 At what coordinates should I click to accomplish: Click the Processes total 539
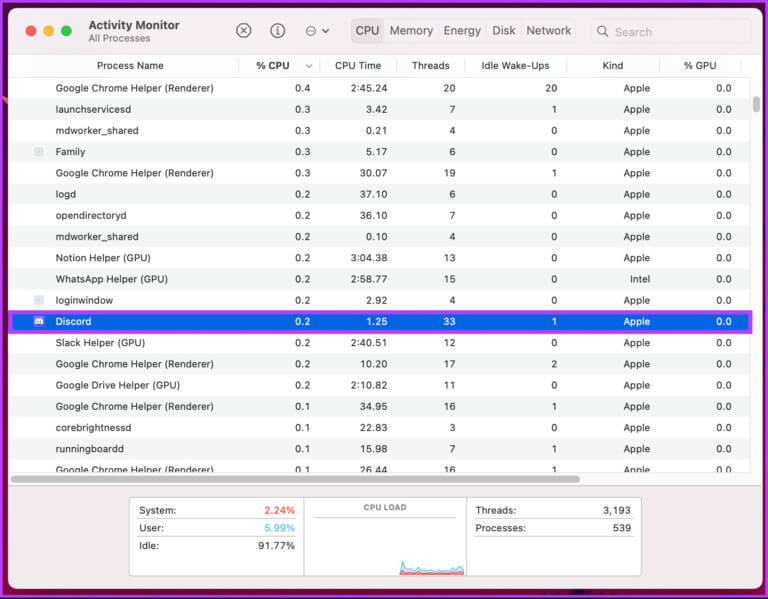pyautogui.click(x=622, y=528)
